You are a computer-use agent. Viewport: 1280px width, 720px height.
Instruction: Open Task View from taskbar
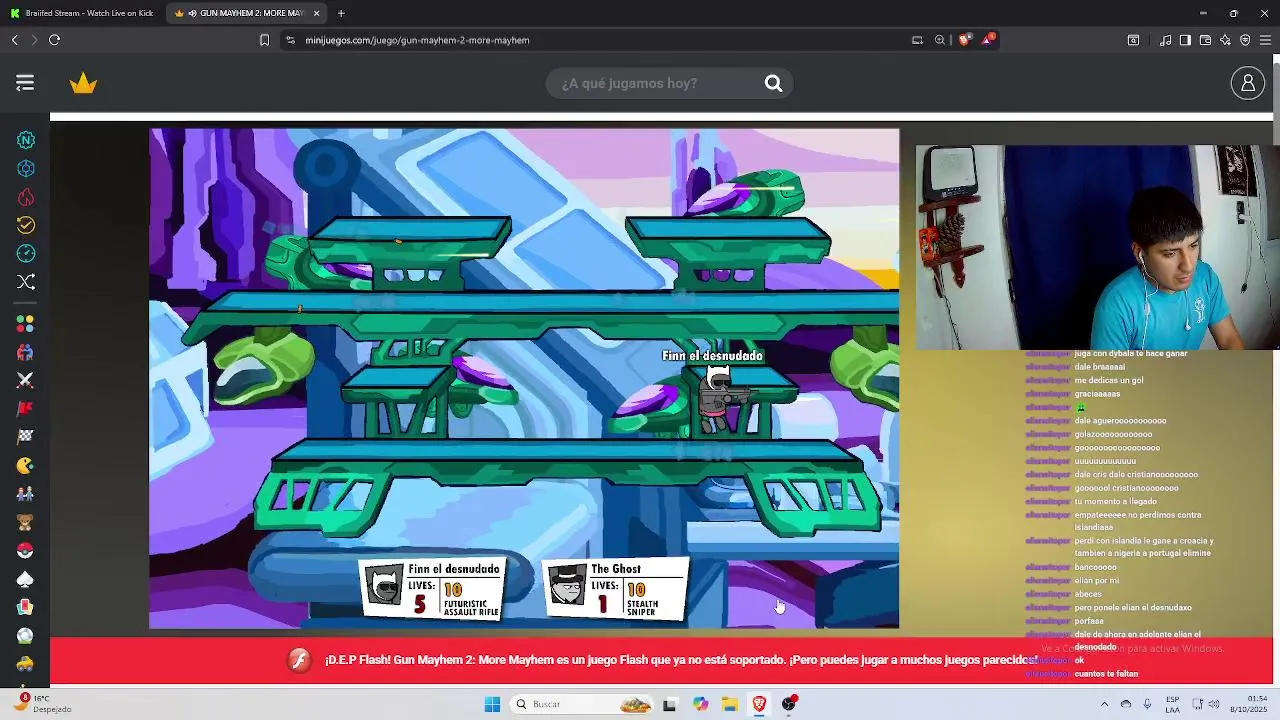click(669, 704)
